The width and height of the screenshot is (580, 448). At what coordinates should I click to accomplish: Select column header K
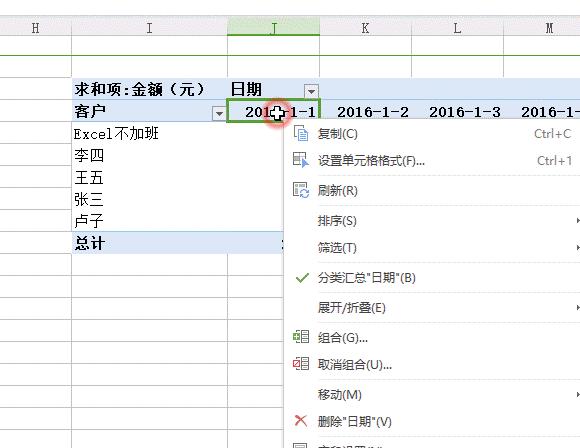click(x=365, y=27)
